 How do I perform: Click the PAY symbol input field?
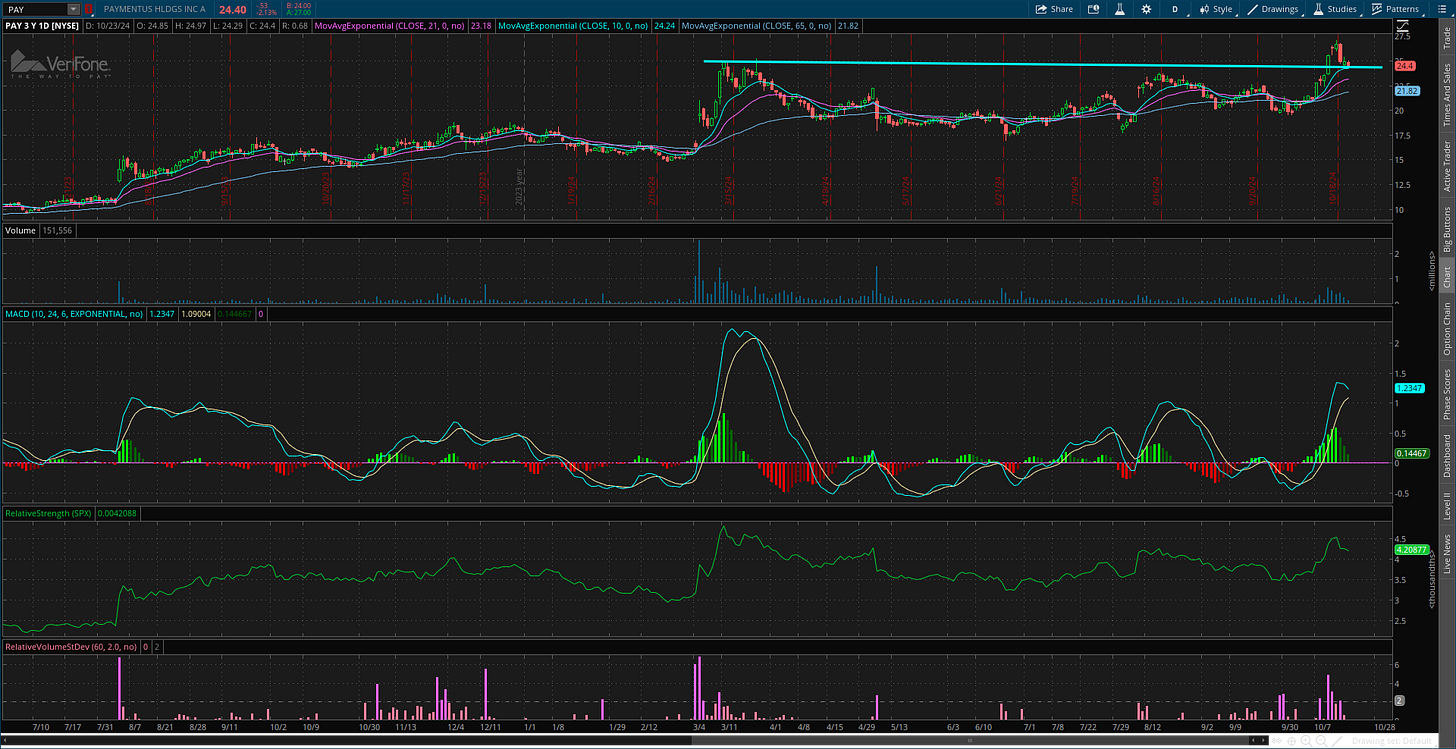[34, 10]
